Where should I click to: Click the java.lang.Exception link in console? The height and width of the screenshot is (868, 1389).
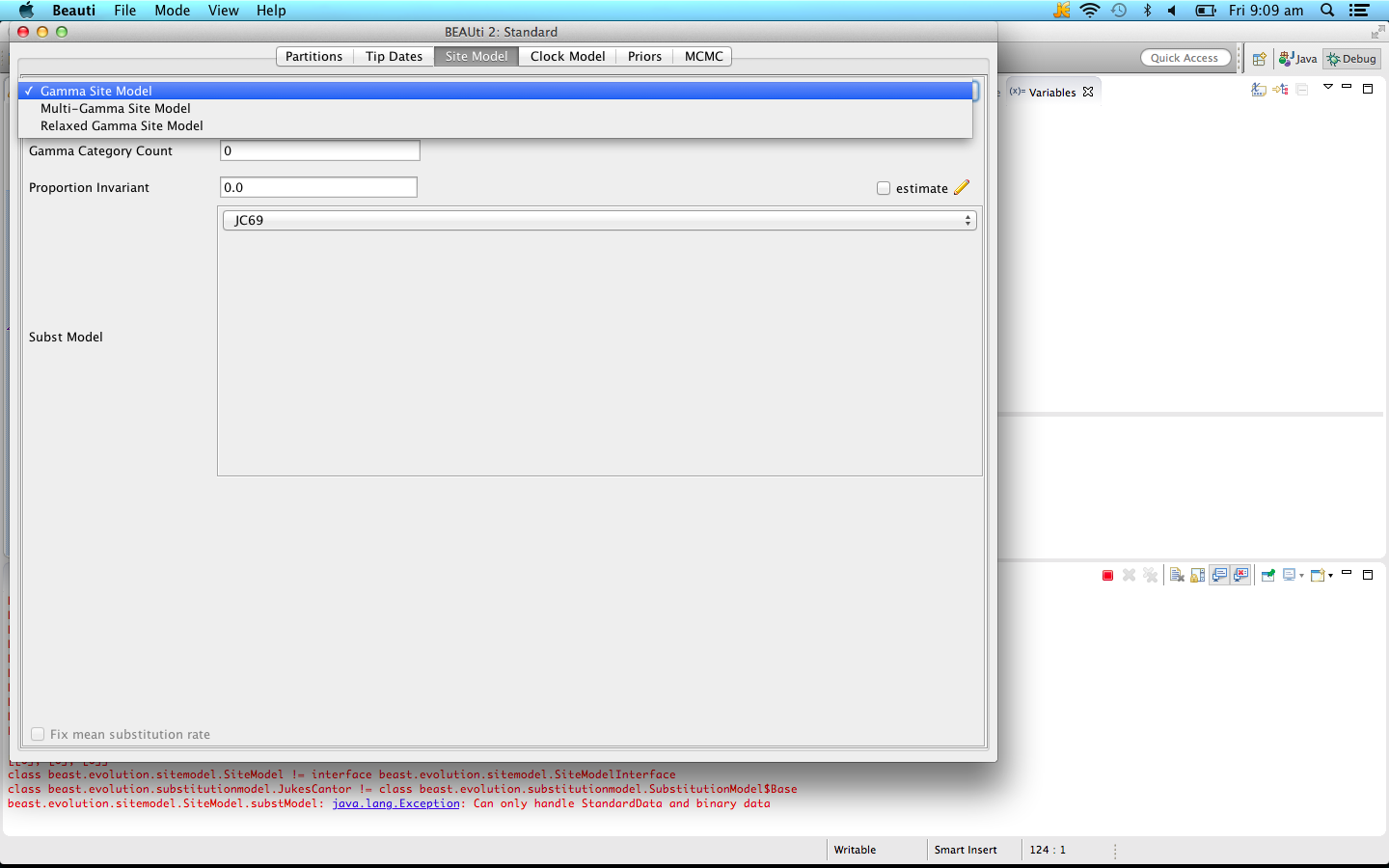[395, 803]
